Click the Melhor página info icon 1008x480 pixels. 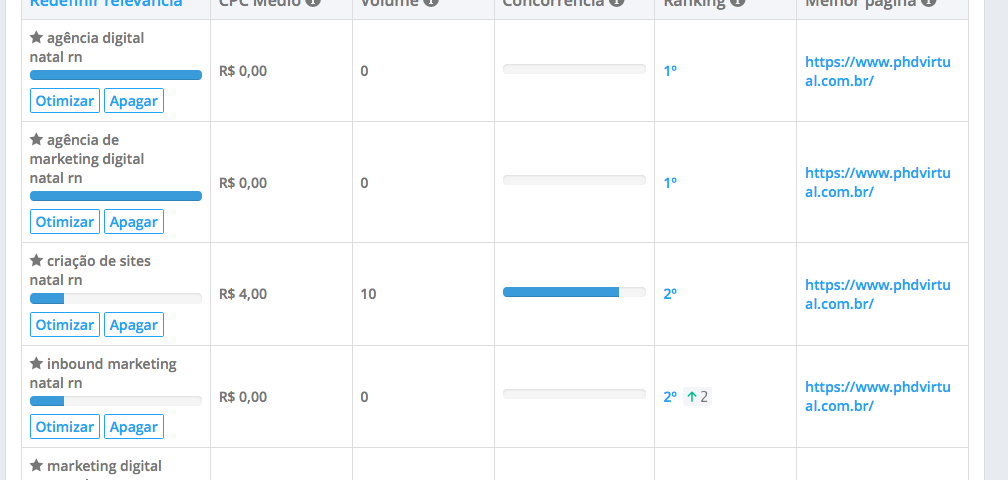(928, 2)
